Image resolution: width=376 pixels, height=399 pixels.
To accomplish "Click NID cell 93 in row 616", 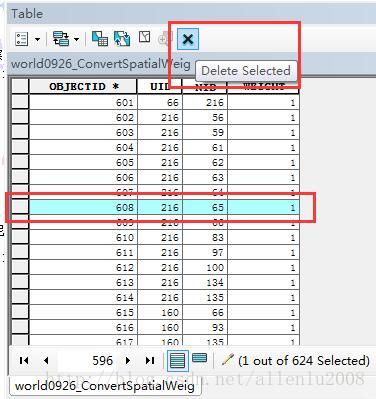I will (205, 327).
